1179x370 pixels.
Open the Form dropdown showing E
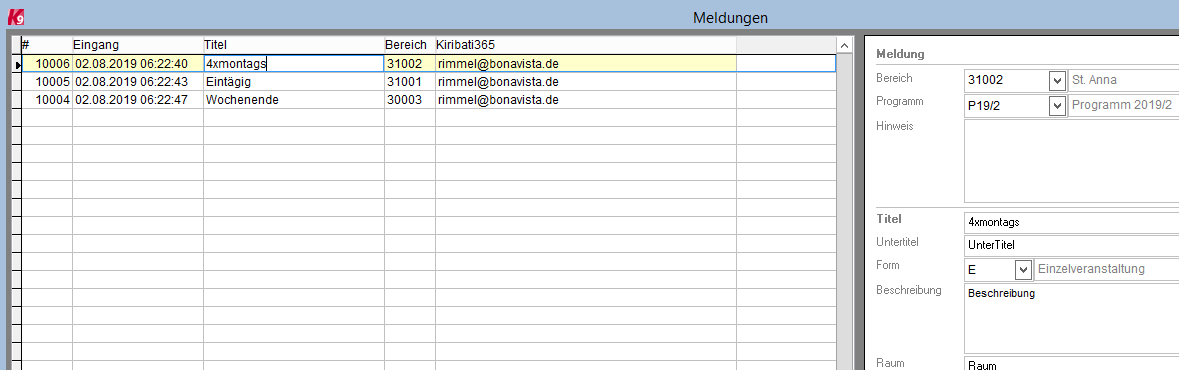point(1023,269)
